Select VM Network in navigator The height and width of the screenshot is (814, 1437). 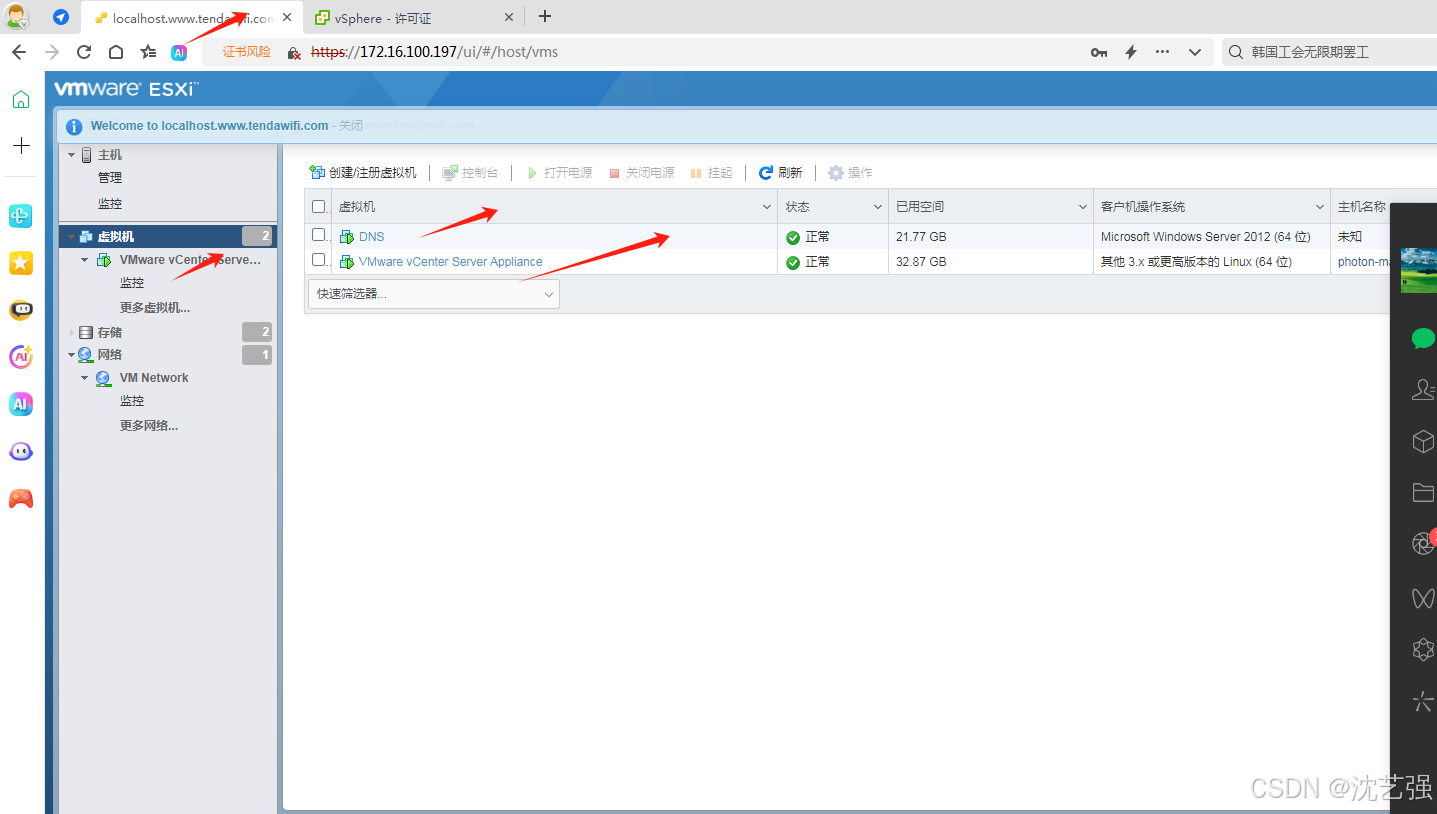point(154,378)
